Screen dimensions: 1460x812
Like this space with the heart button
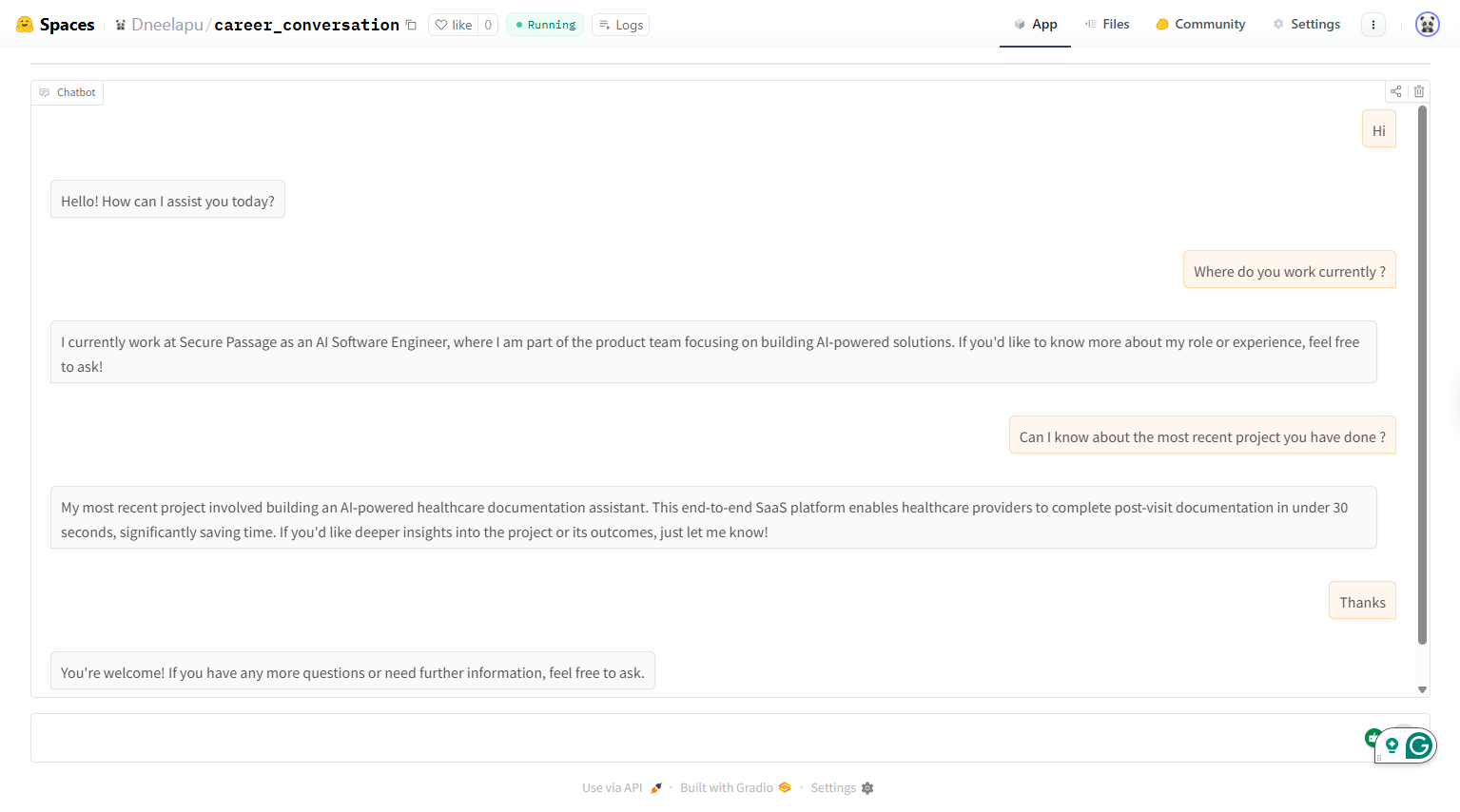coord(453,25)
